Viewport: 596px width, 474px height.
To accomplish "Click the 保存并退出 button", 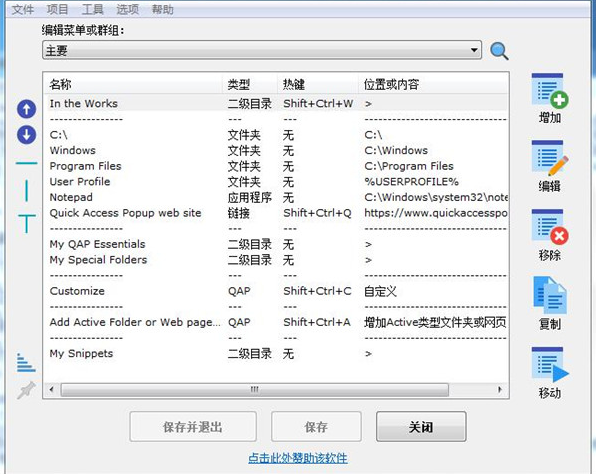I will (x=193, y=426).
